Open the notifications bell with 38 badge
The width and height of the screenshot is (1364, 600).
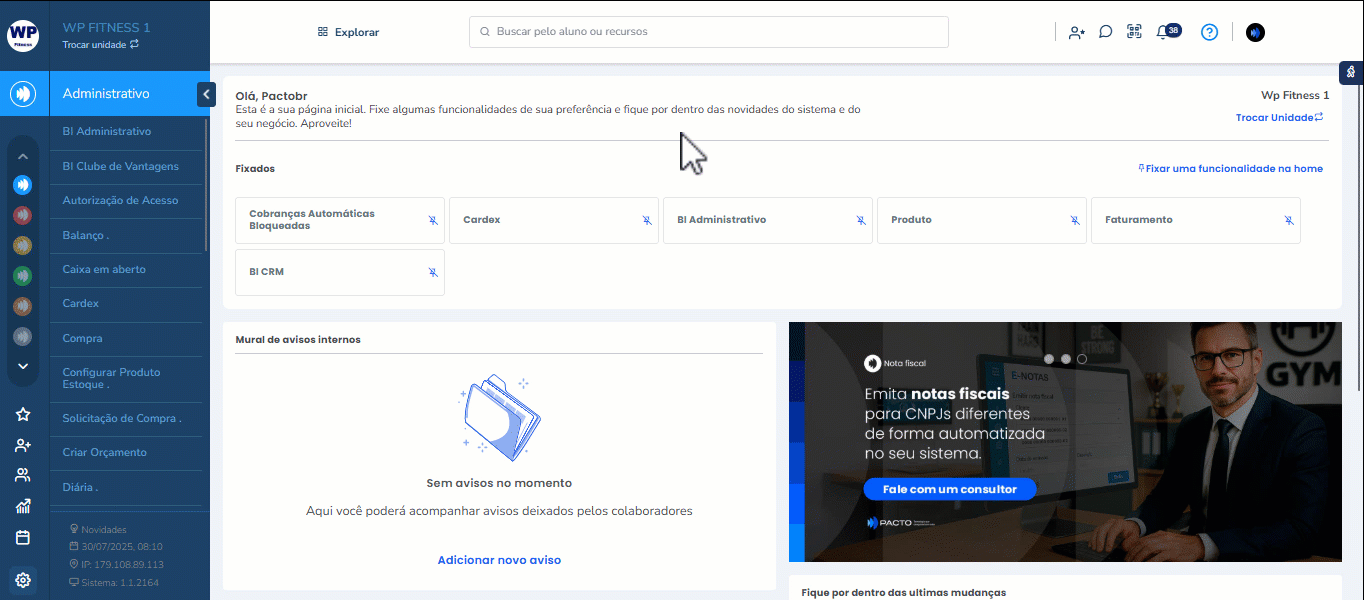1164,32
